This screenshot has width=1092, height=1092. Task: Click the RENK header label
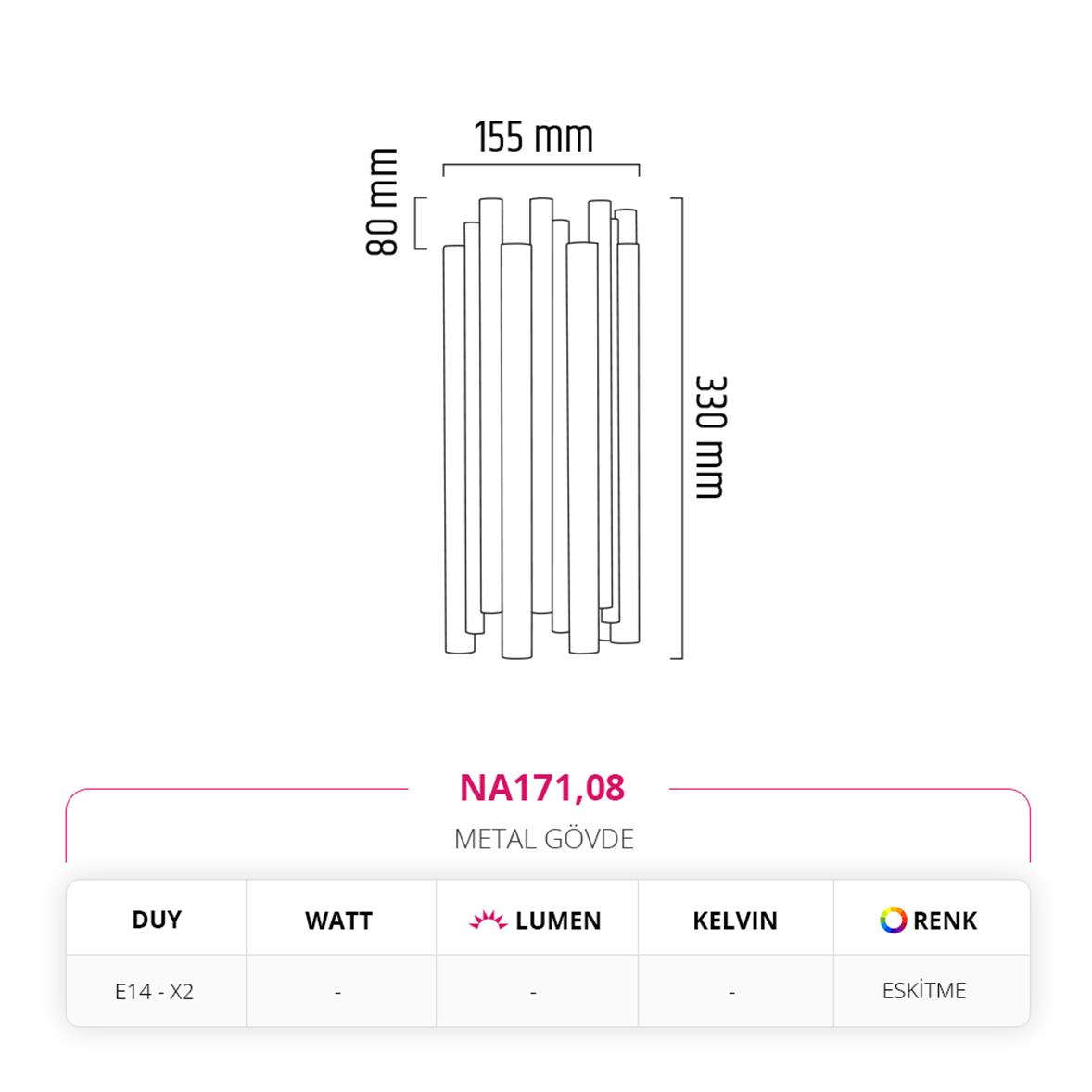[945, 921]
